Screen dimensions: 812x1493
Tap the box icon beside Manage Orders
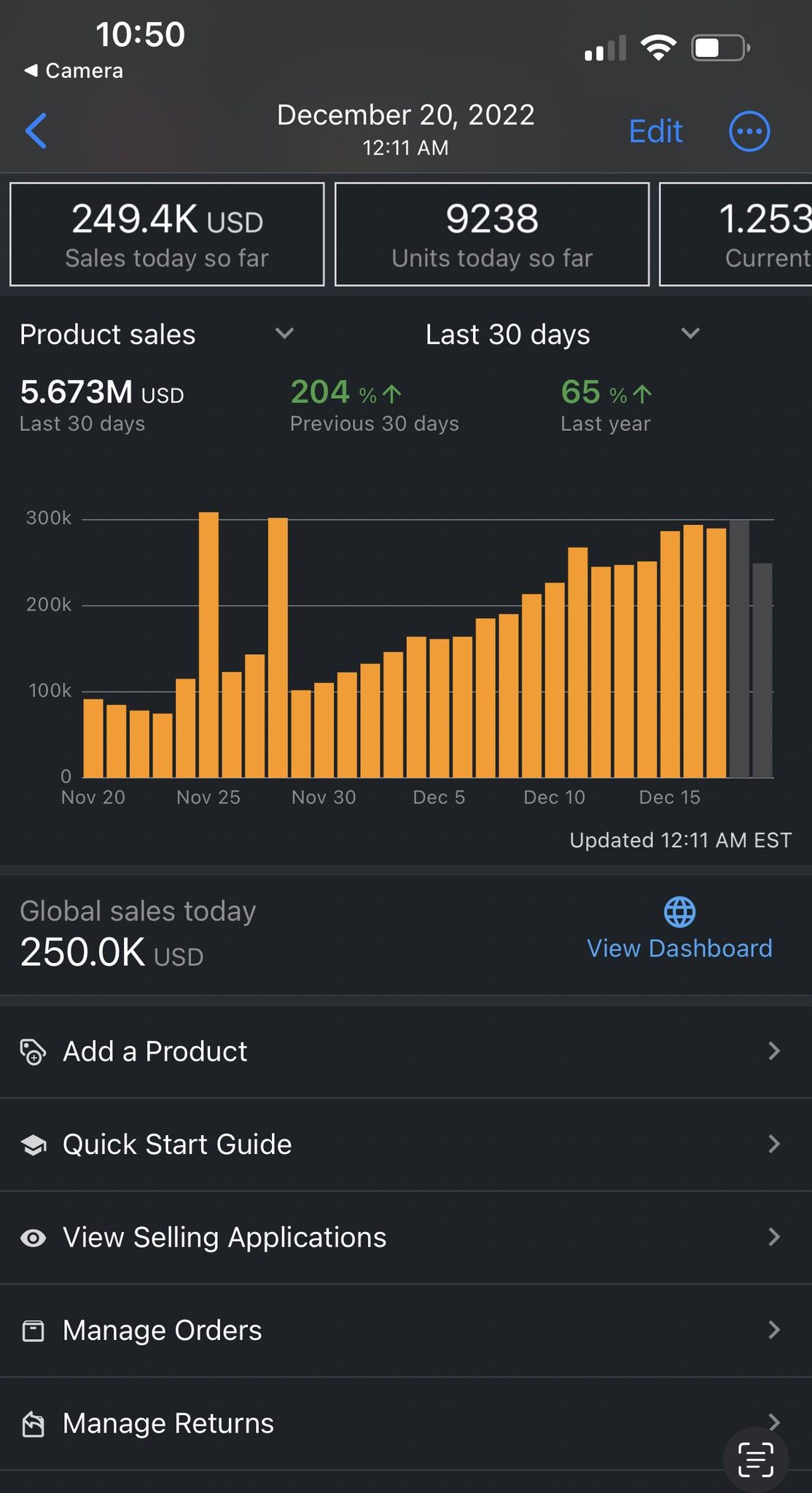(x=33, y=1330)
